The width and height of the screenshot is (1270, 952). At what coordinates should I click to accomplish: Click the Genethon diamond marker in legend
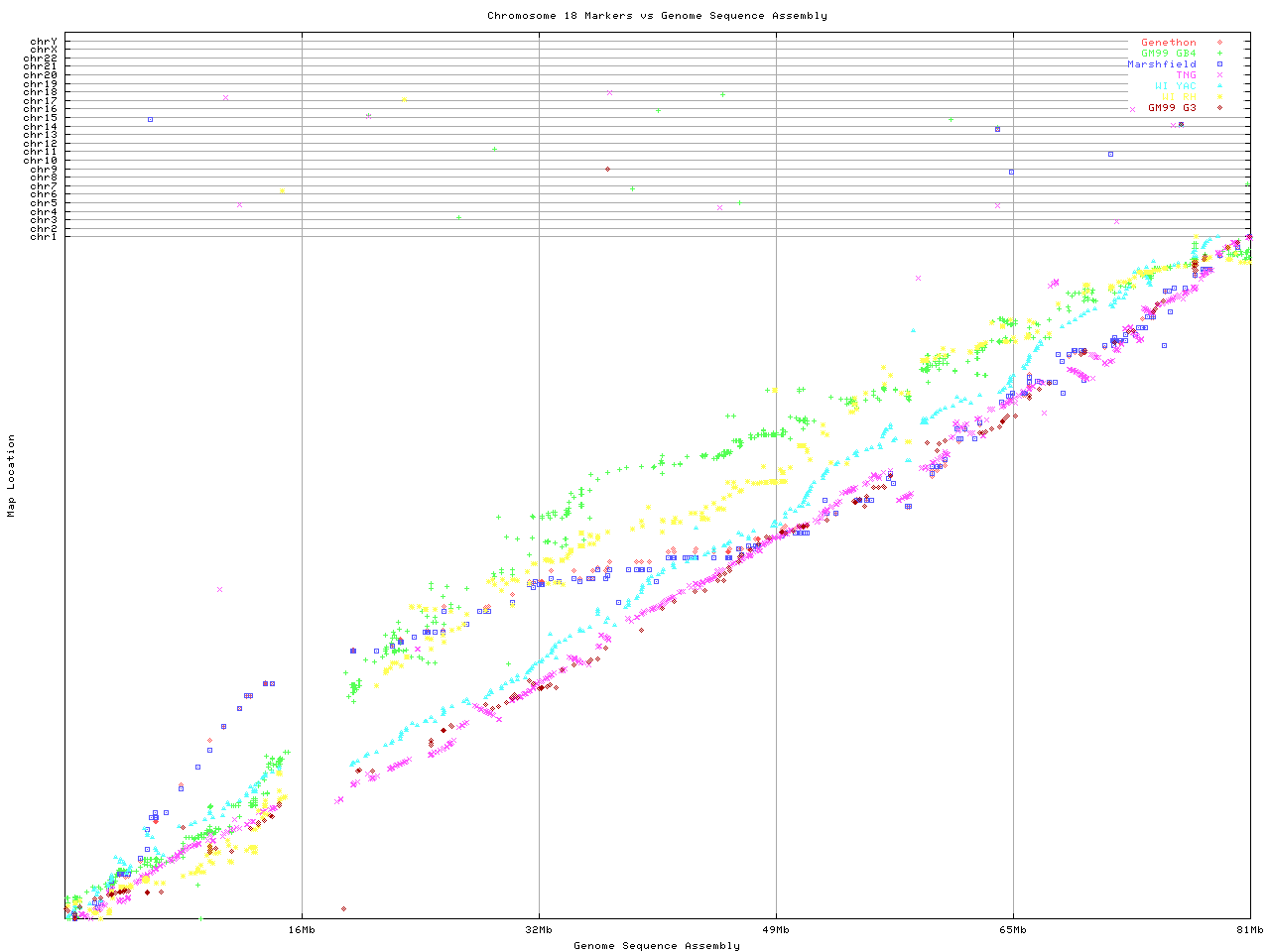[x=1219, y=43]
